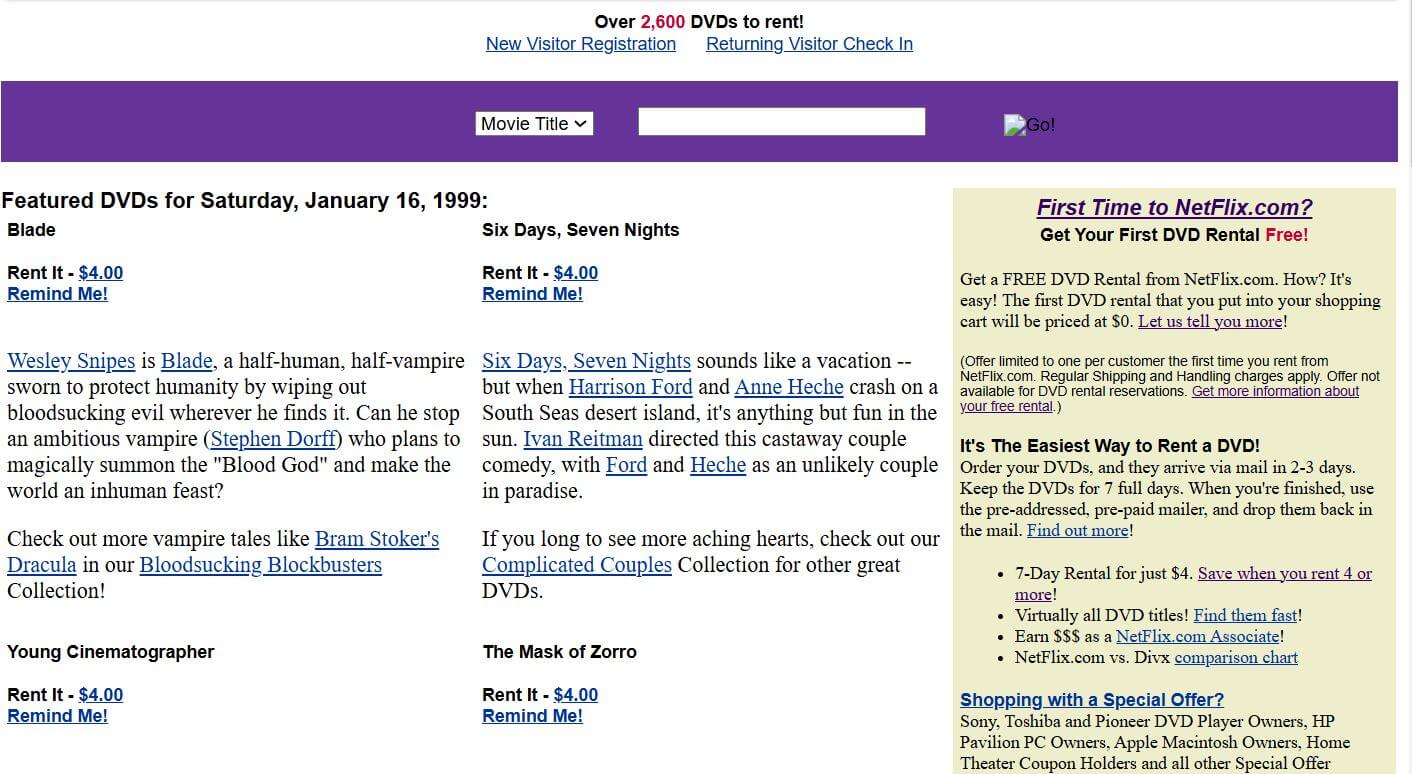This screenshot has width=1412, height=774.
Task: Open the NetFlix.com vs. Divx comparison chart
Action: coord(1235,657)
